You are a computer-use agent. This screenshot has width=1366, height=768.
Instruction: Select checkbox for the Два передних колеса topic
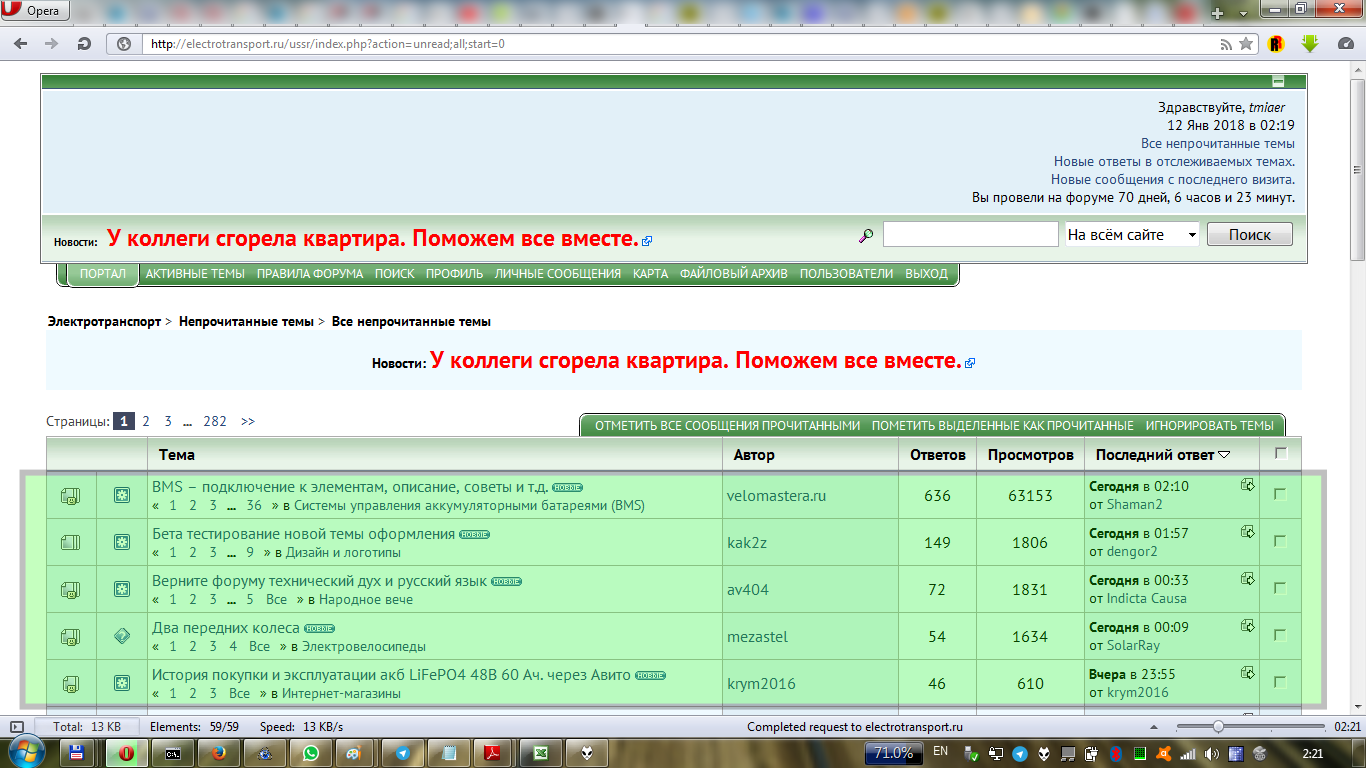click(x=1280, y=635)
